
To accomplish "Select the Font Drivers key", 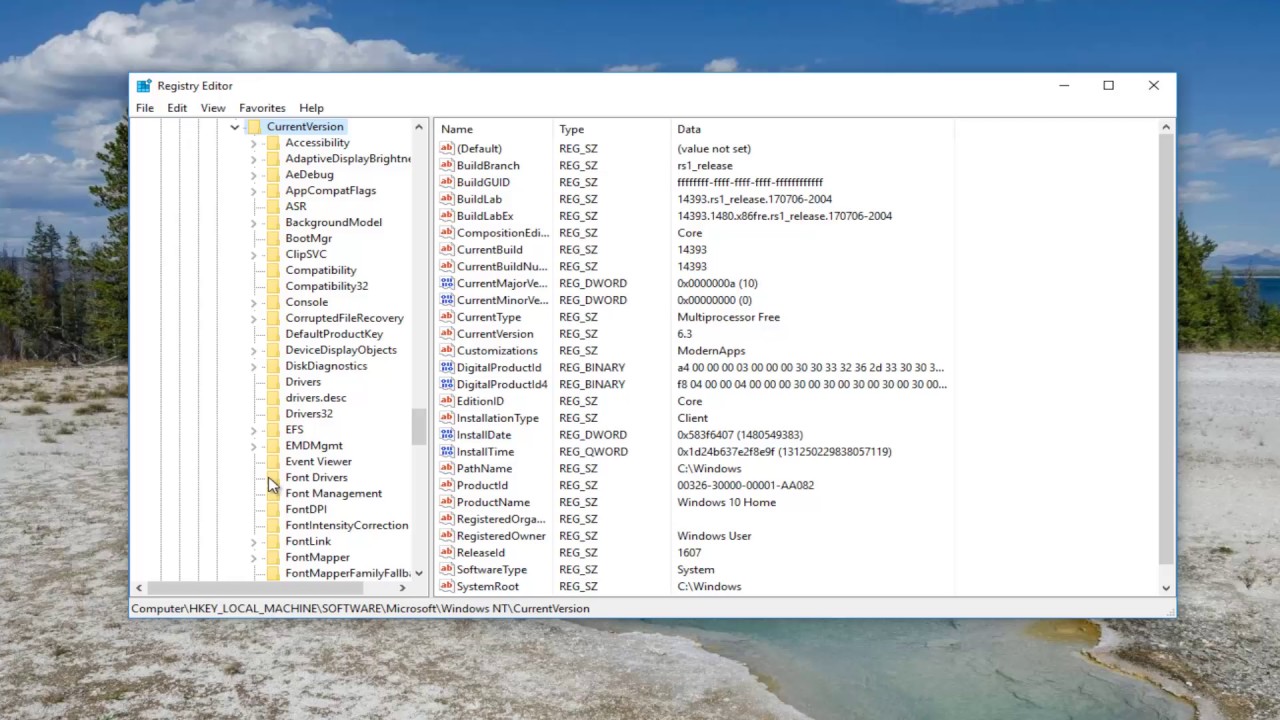I will [316, 477].
